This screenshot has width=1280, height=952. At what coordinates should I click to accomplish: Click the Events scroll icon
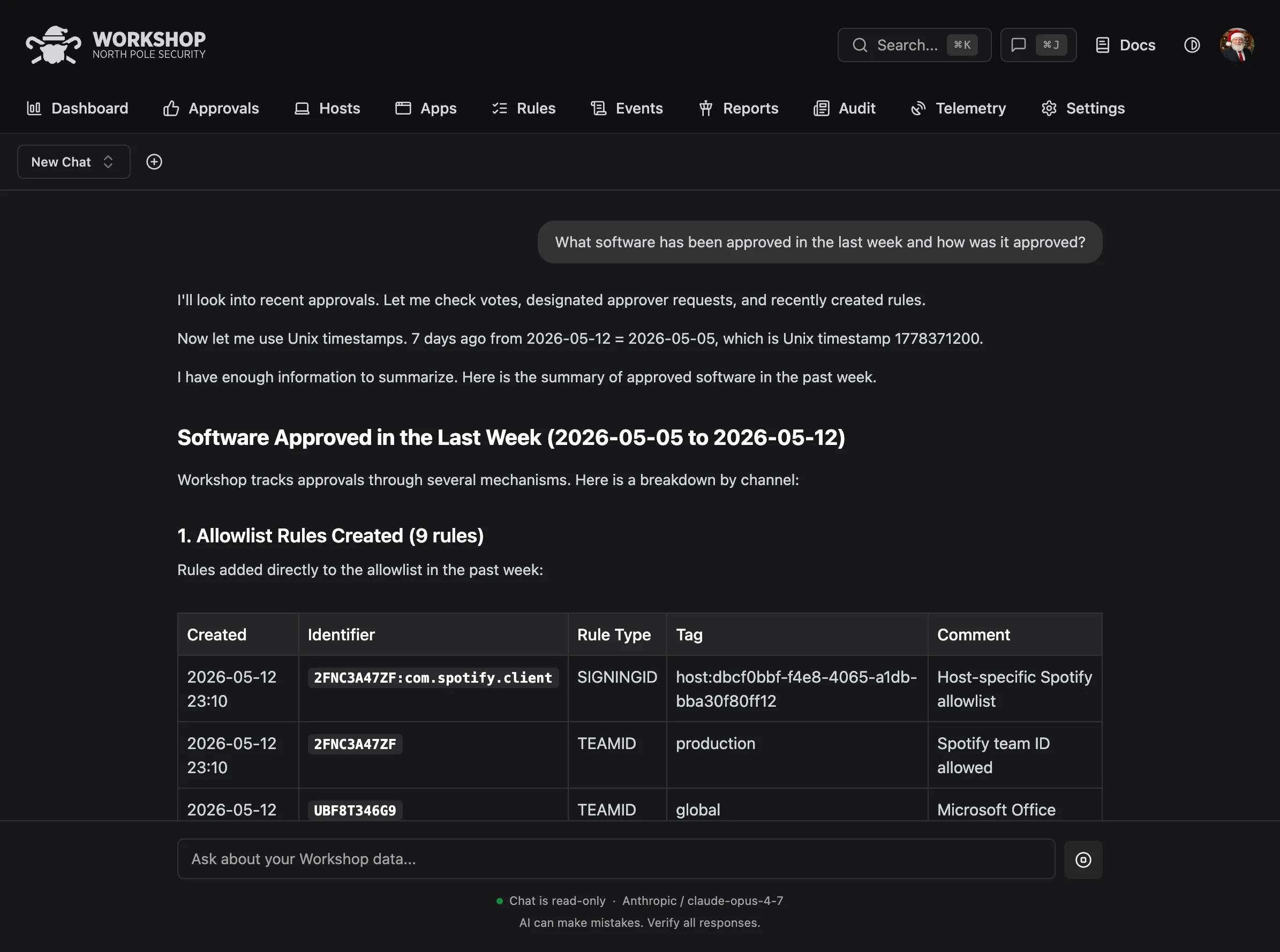tap(599, 108)
